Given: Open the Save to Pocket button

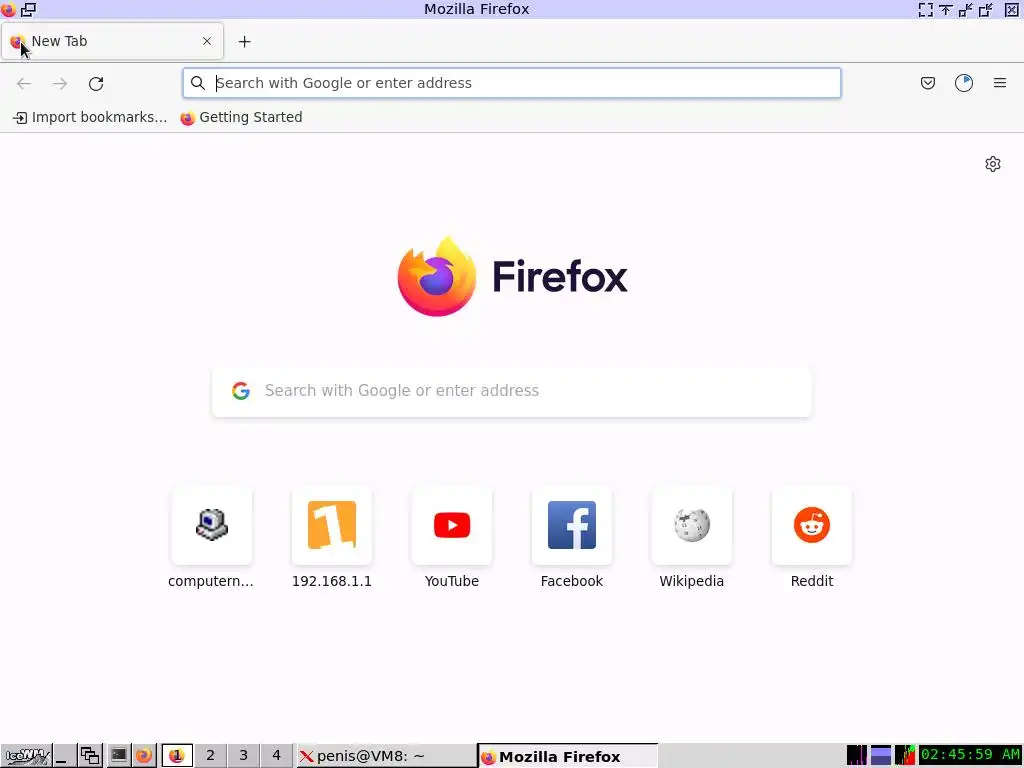Looking at the screenshot, I should tap(927, 83).
